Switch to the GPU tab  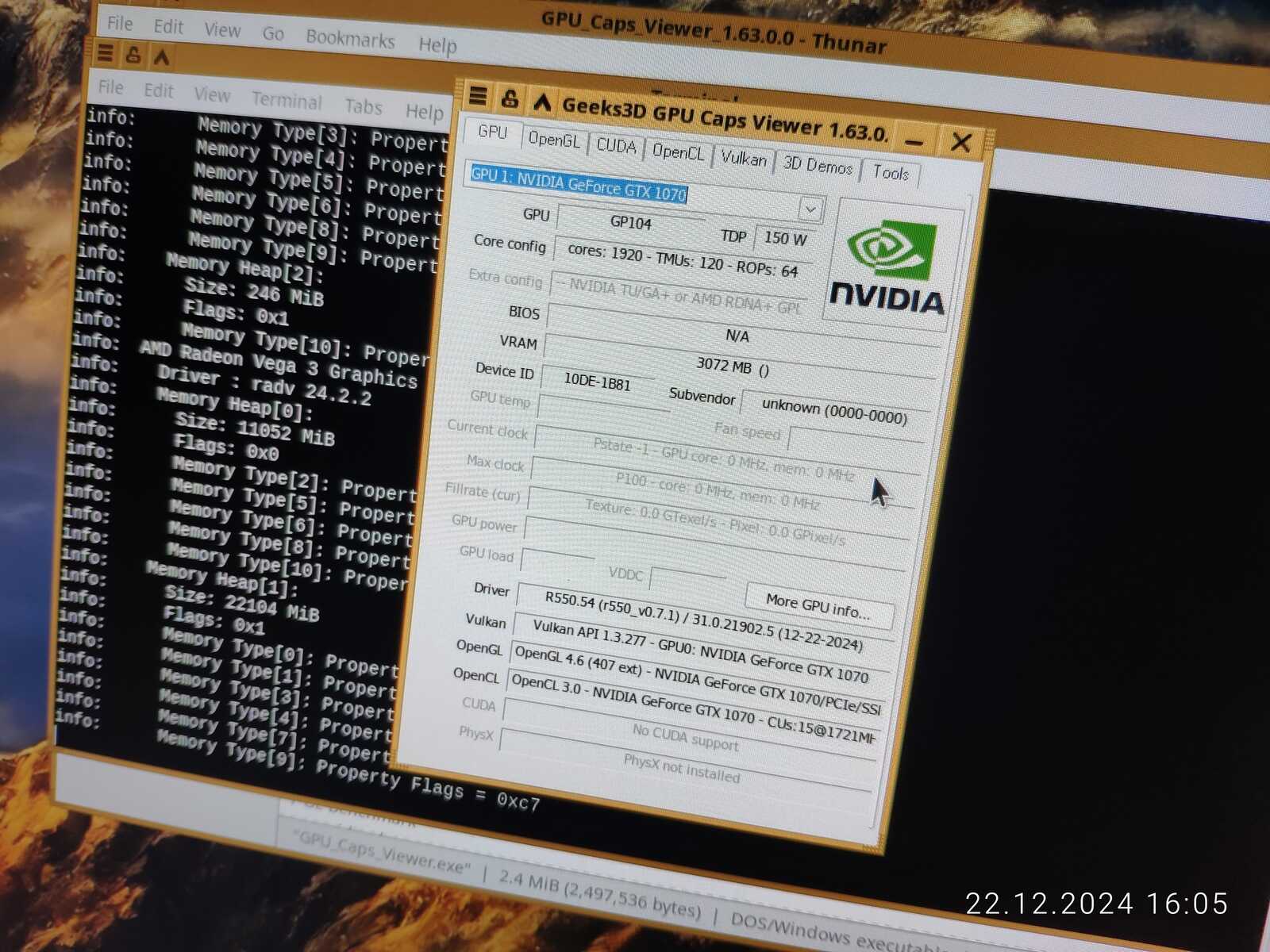(x=492, y=132)
